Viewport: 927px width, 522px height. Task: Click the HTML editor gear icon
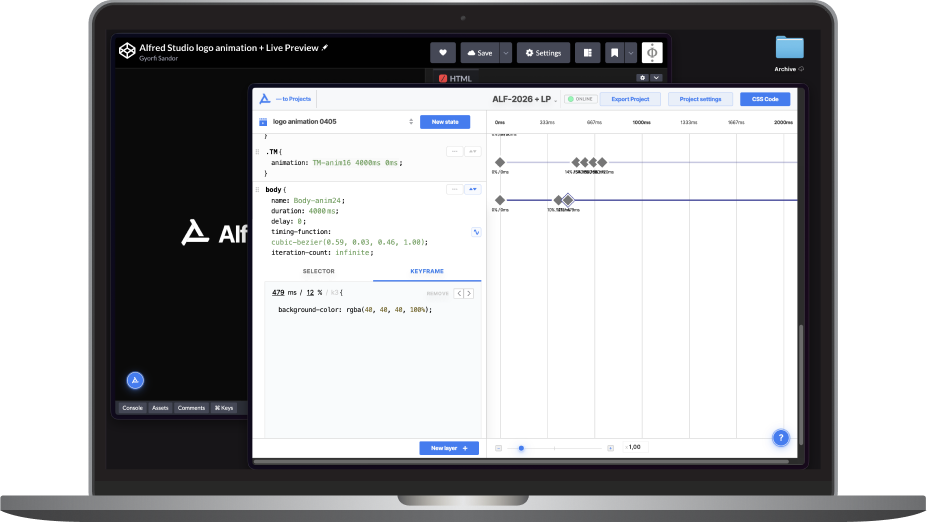(x=643, y=77)
